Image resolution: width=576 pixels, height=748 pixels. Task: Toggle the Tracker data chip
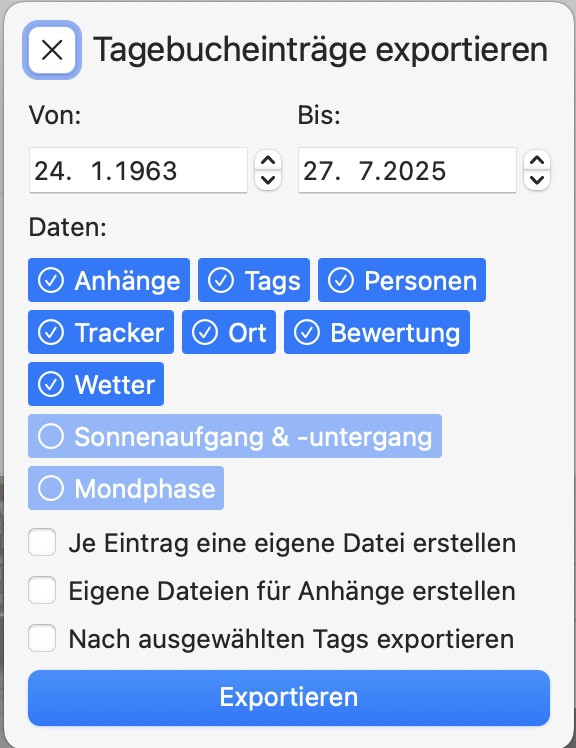101,332
